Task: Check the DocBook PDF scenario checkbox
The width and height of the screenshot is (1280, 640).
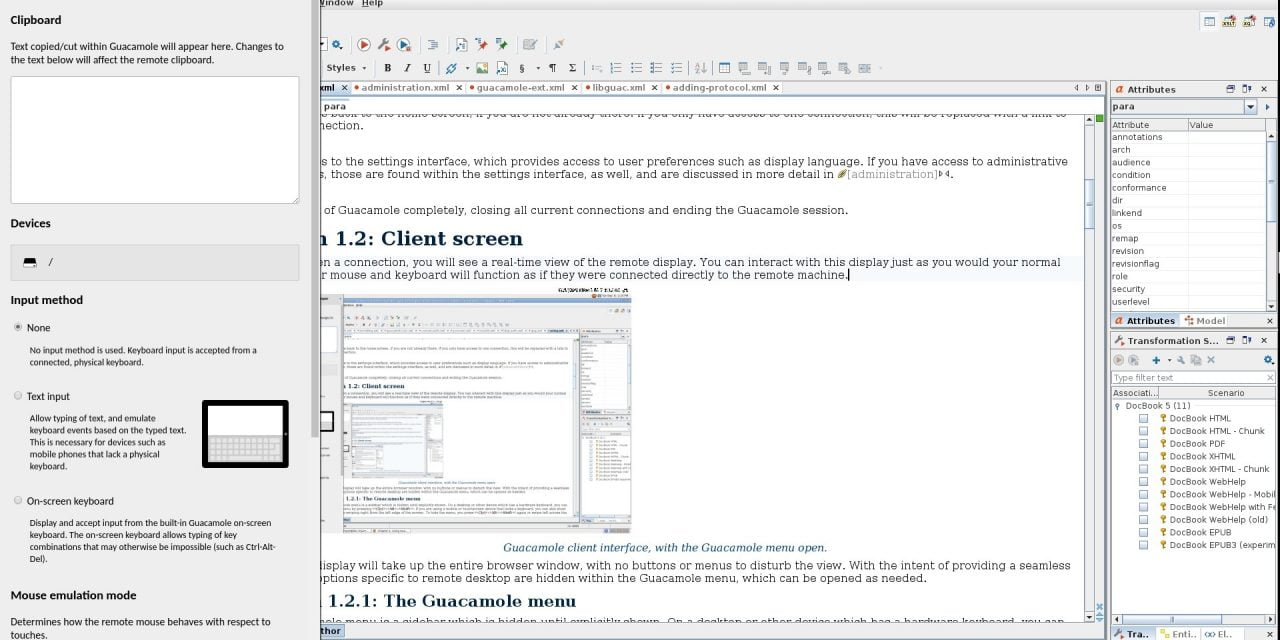Action: pos(1143,444)
